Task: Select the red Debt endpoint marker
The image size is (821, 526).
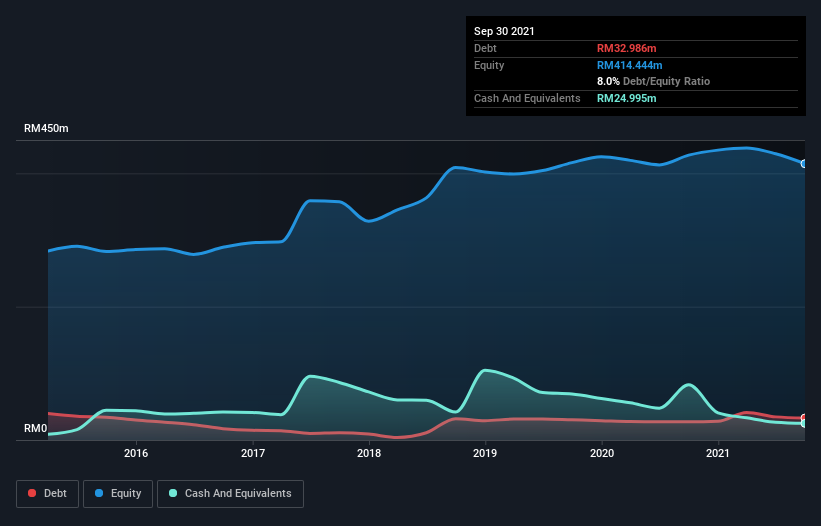Action: pyautogui.click(x=803, y=418)
